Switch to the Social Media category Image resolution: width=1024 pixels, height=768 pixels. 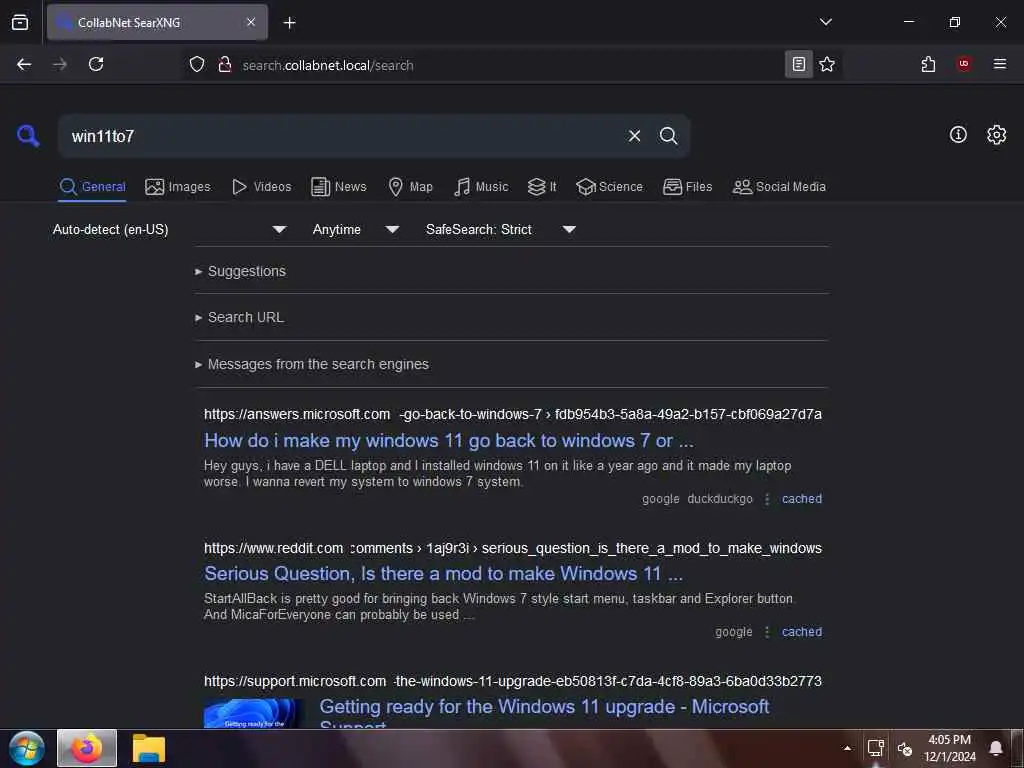click(779, 187)
